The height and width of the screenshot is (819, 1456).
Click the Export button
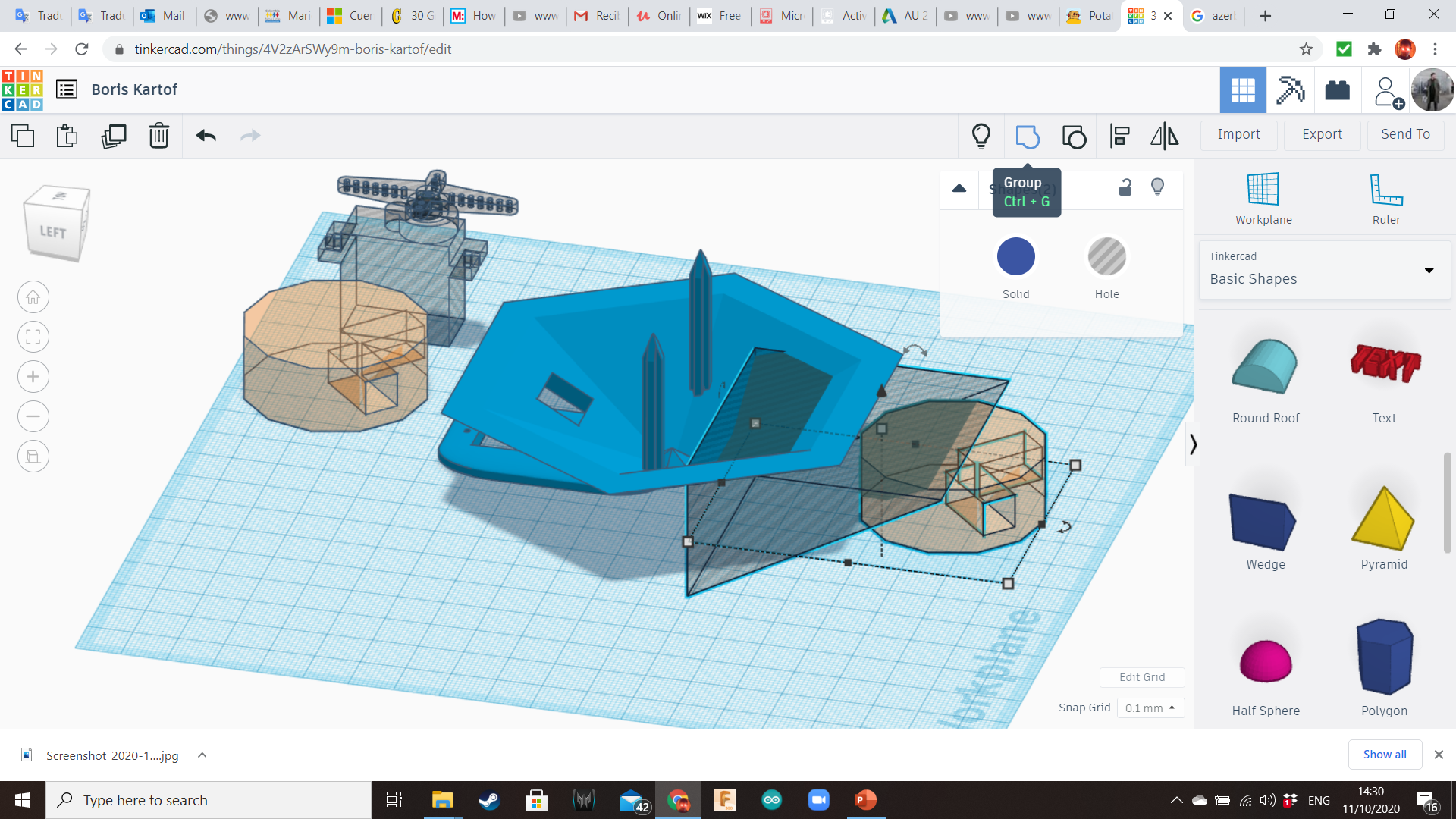1322,134
